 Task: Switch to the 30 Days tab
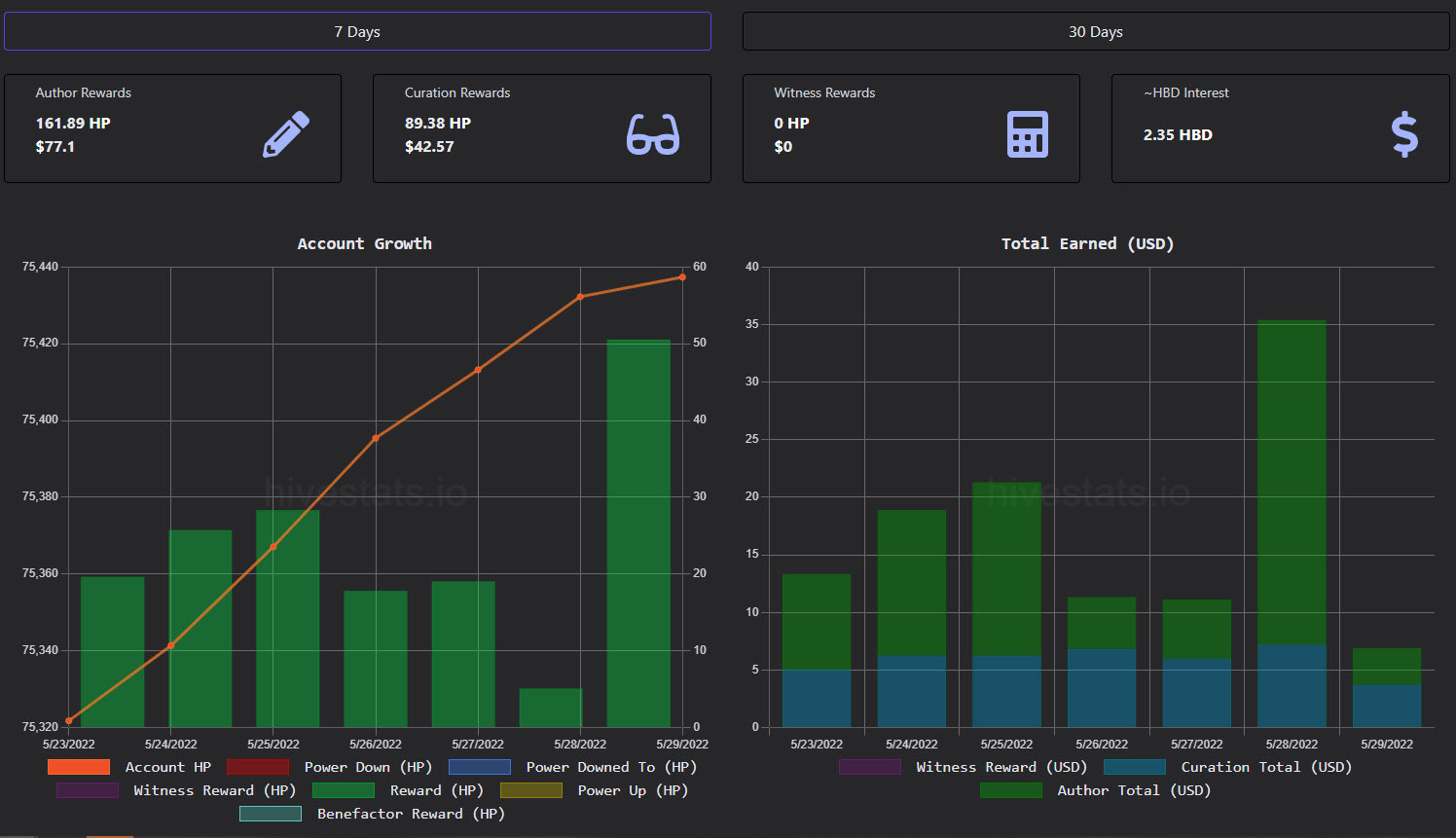(1096, 31)
